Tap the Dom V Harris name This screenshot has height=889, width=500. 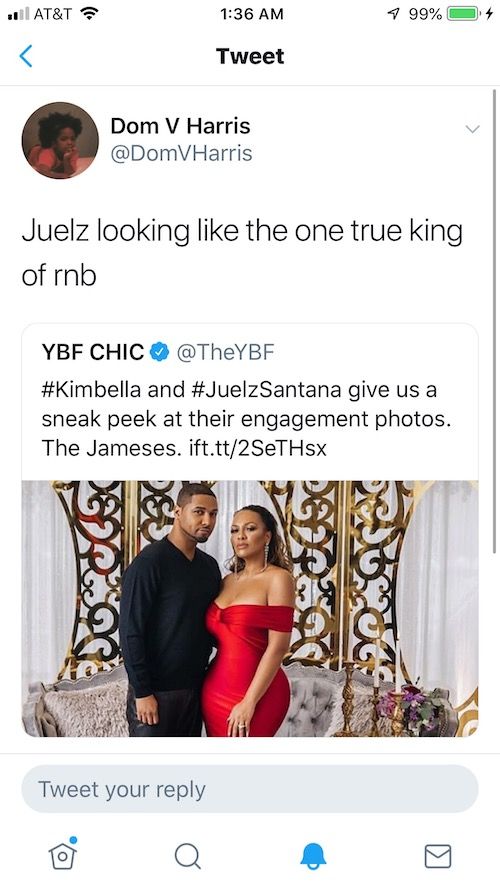click(x=180, y=126)
